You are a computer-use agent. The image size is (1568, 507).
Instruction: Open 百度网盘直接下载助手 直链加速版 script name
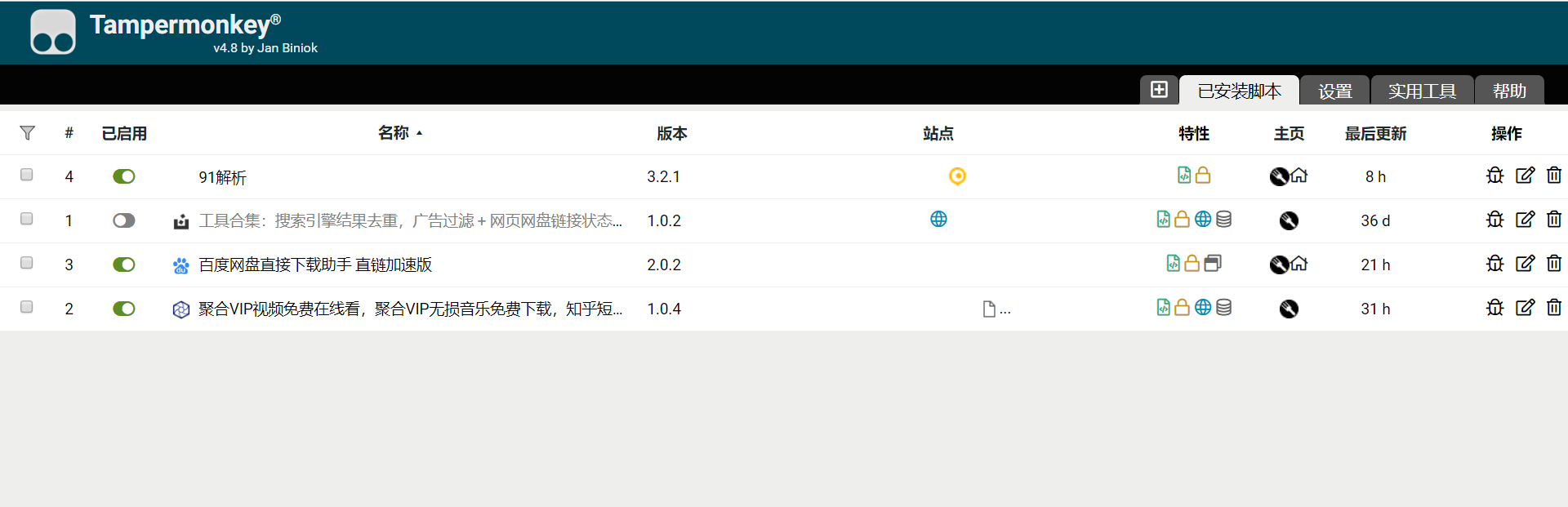pyautogui.click(x=315, y=265)
